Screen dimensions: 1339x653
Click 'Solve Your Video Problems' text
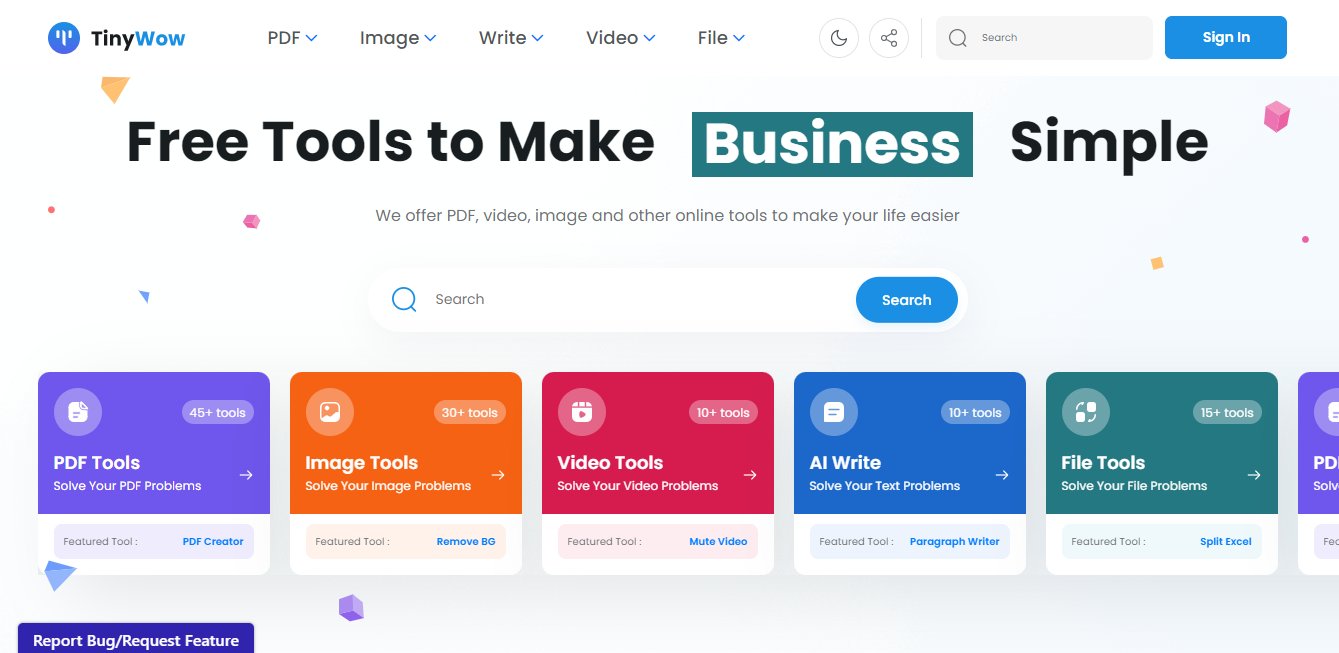[x=638, y=486]
